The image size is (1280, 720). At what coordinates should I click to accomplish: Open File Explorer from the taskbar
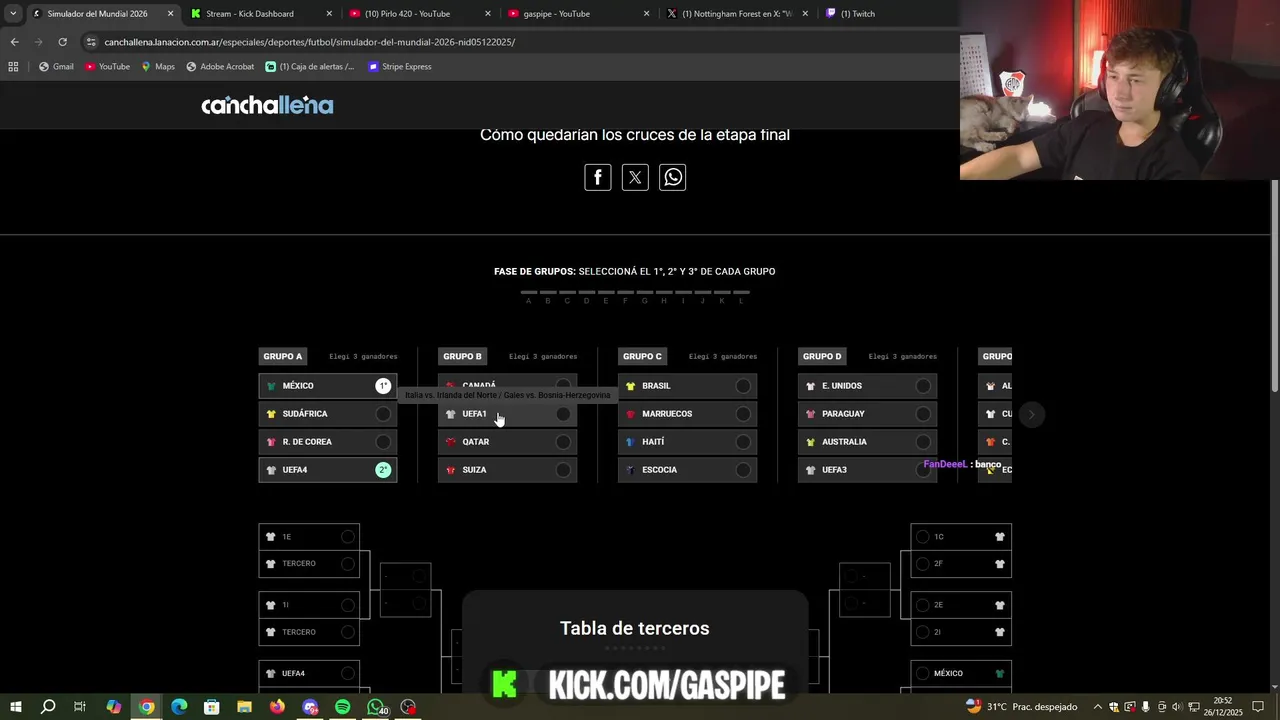pos(244,707)
